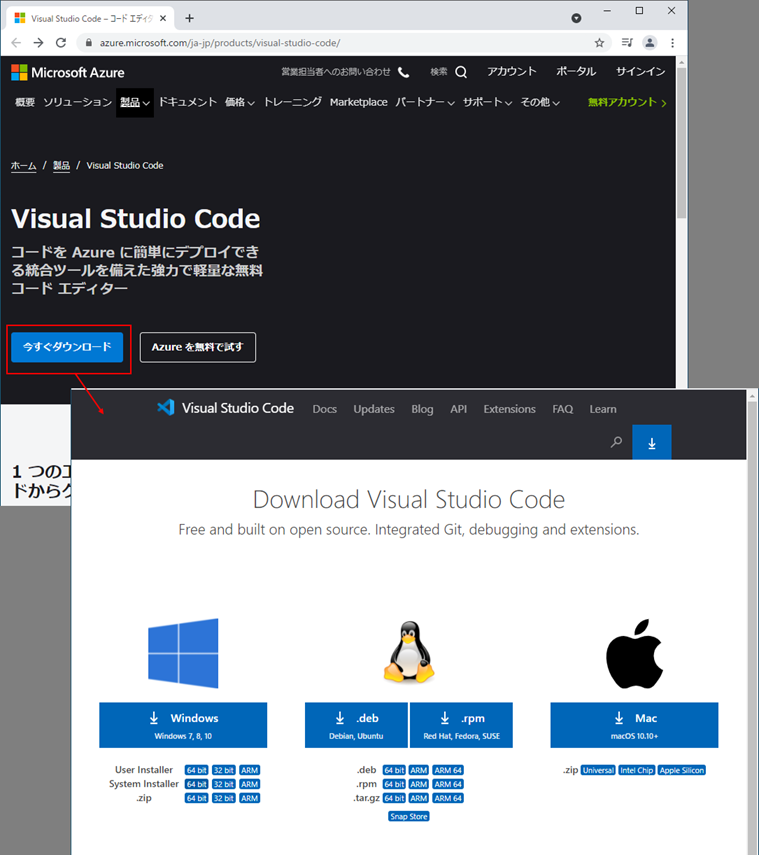Viewport: 759px width, 855px height.
Task: Click アカウント link
Action: pos(511,72)
